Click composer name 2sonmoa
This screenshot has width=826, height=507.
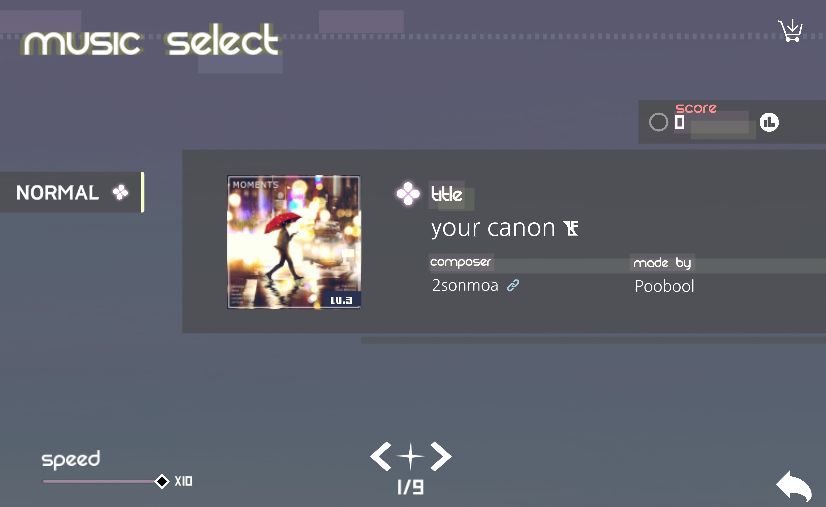coord(465,285)
